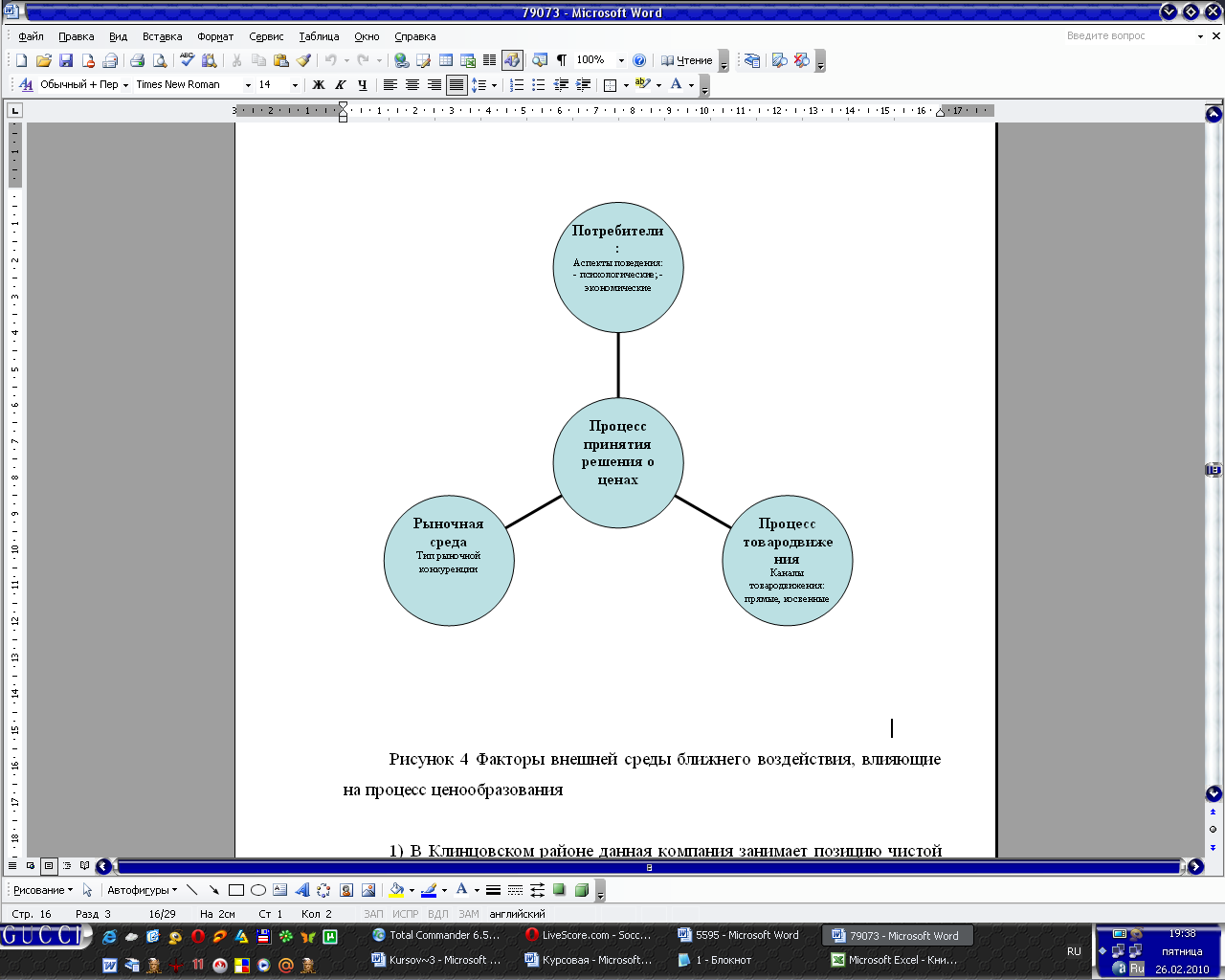Apply 3-D style to the shape
Image resolution: width=1225 pixels, height=980 pixels.
point(581,890)
